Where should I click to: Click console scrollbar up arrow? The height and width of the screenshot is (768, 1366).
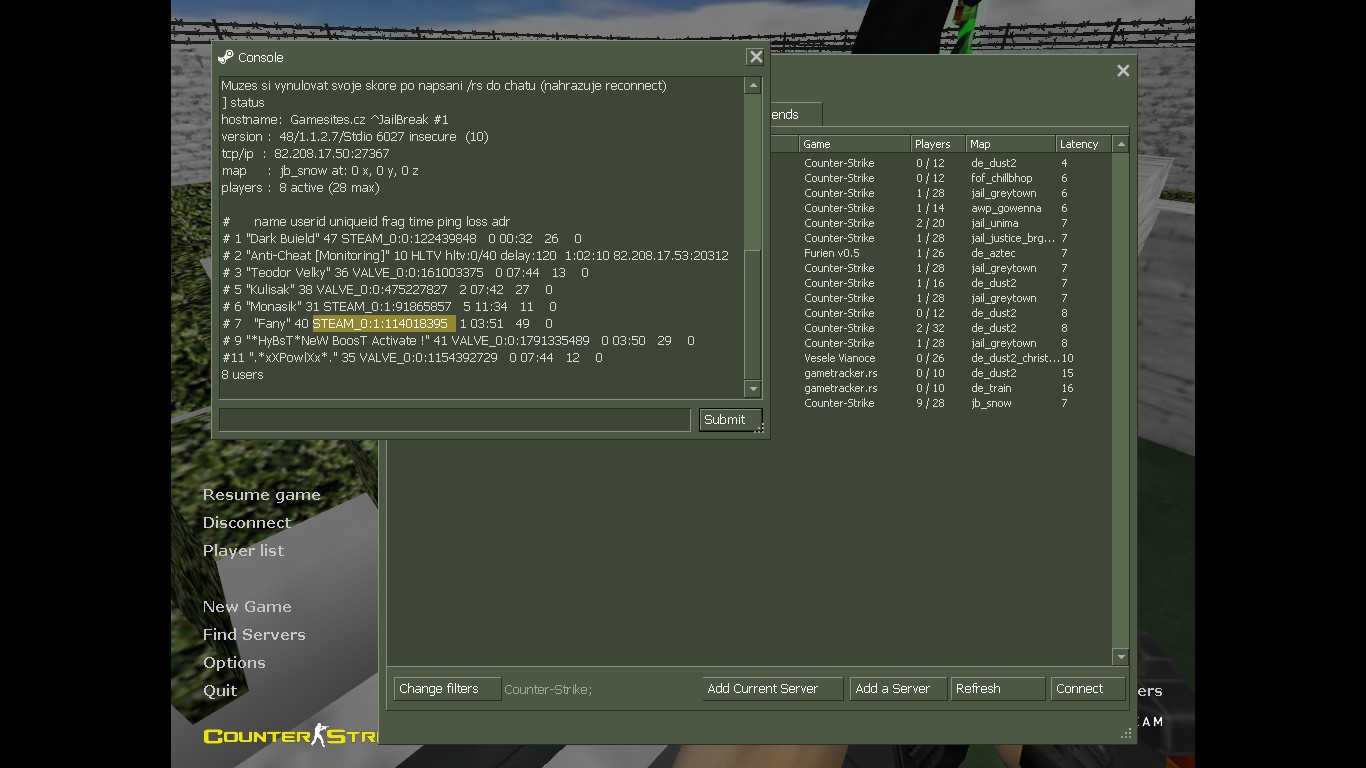pos(753,86)
